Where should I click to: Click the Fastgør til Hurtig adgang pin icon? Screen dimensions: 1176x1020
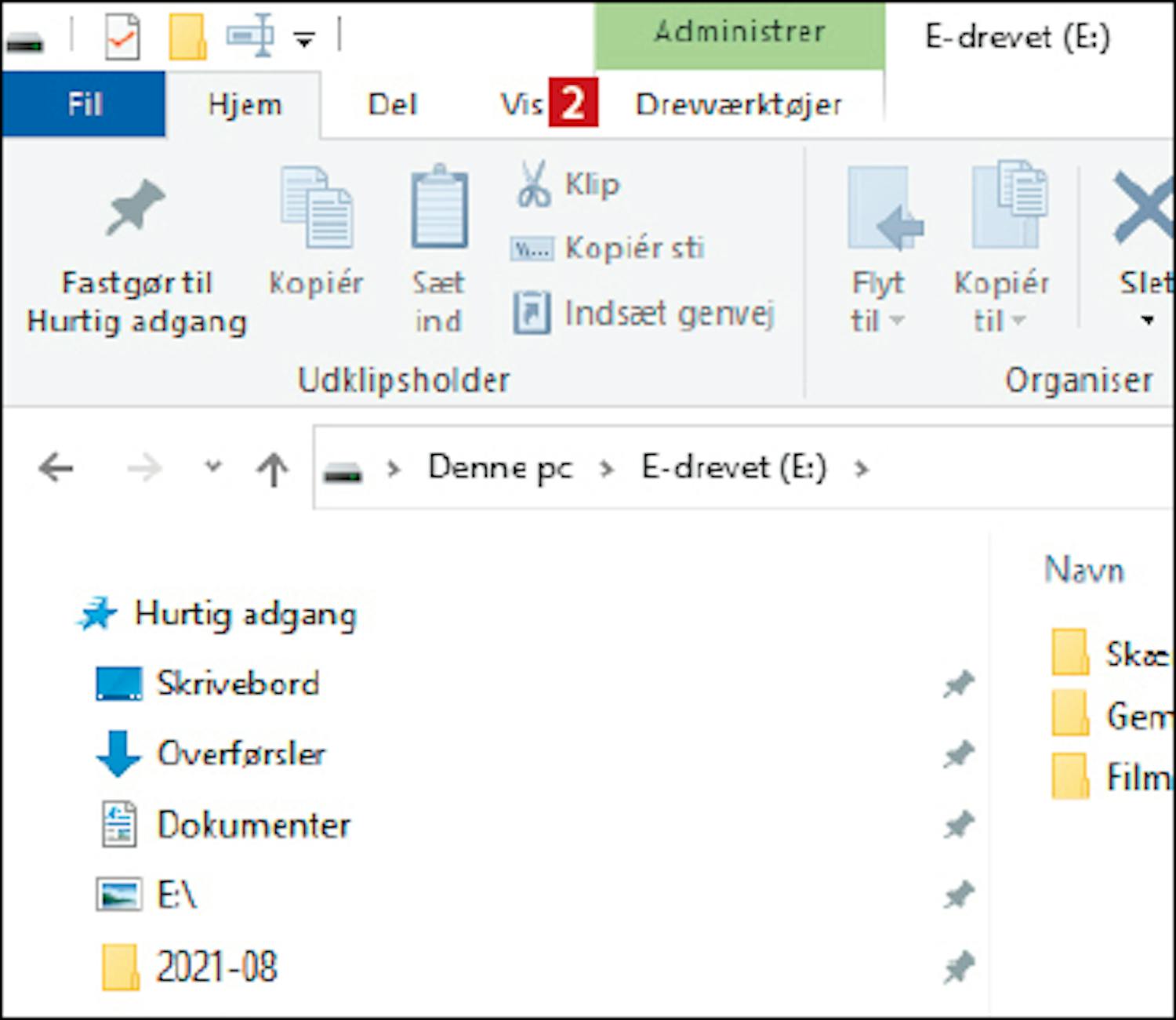click(136, 209)
